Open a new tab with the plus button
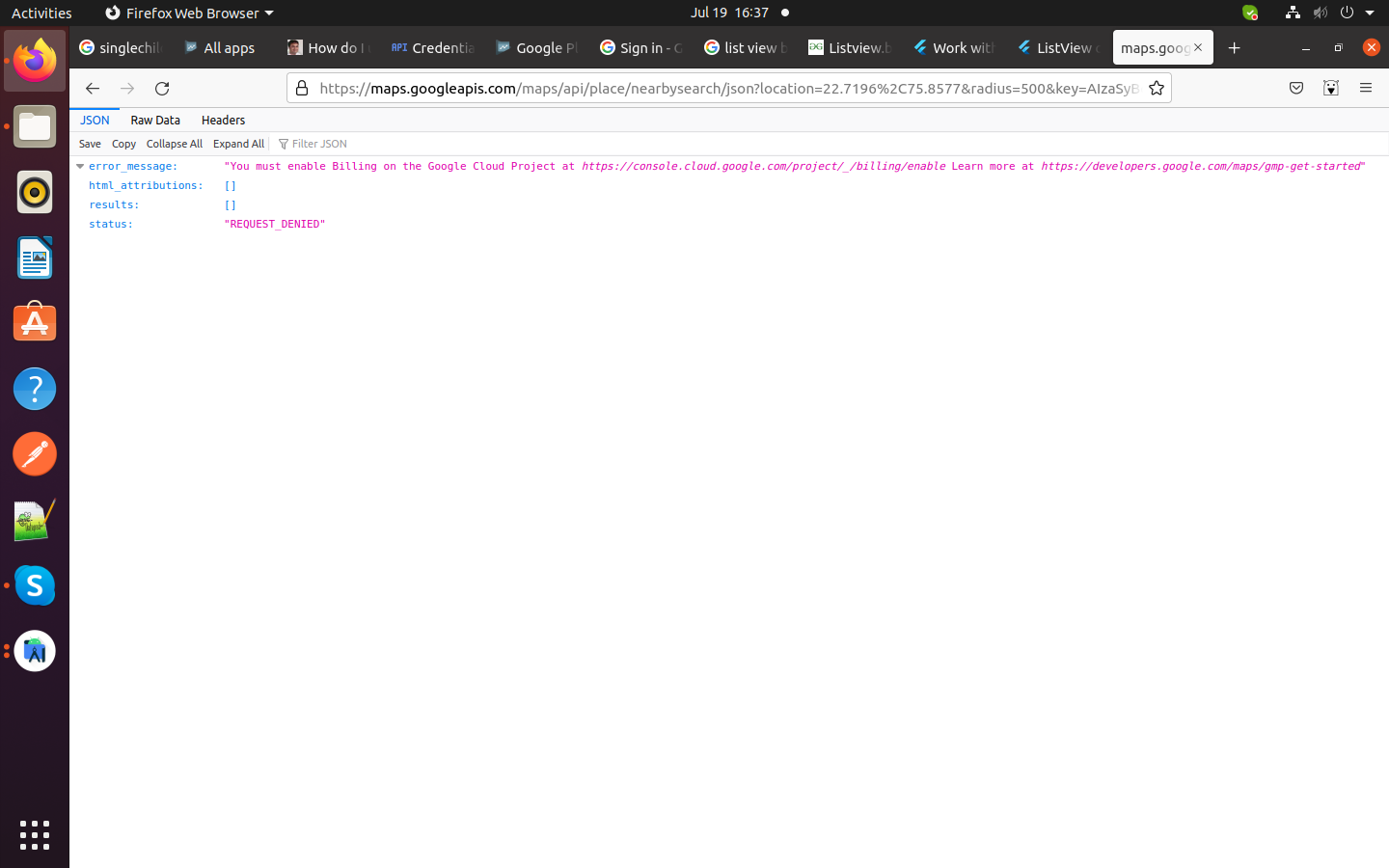 click(x=1235, y=47)
